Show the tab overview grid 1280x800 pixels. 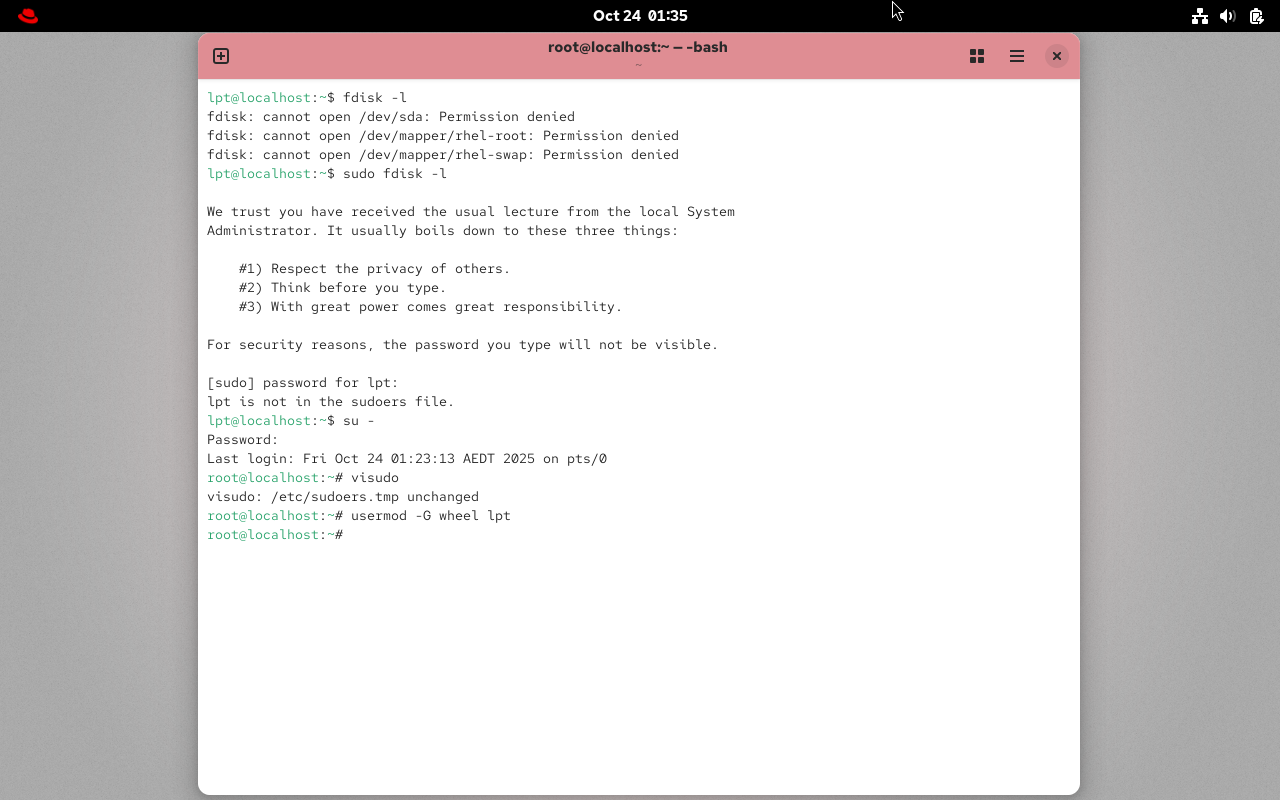[977, 56]
